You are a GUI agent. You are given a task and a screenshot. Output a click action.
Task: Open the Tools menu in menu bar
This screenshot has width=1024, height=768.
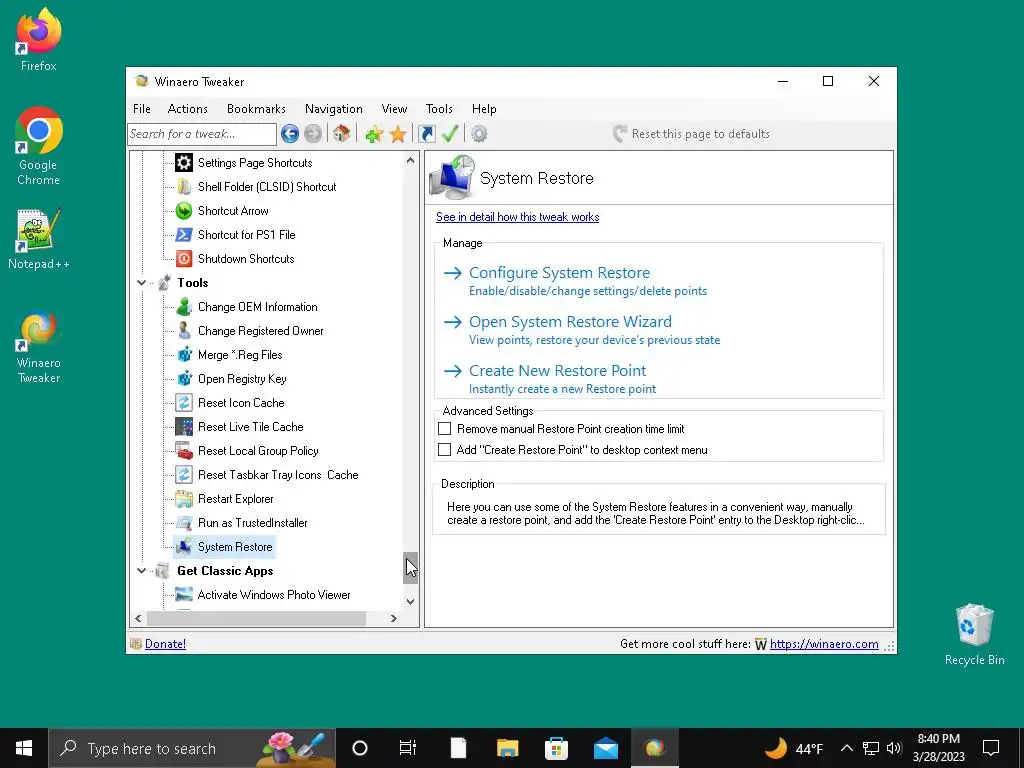pyautogui.click(x=439, y=109)
